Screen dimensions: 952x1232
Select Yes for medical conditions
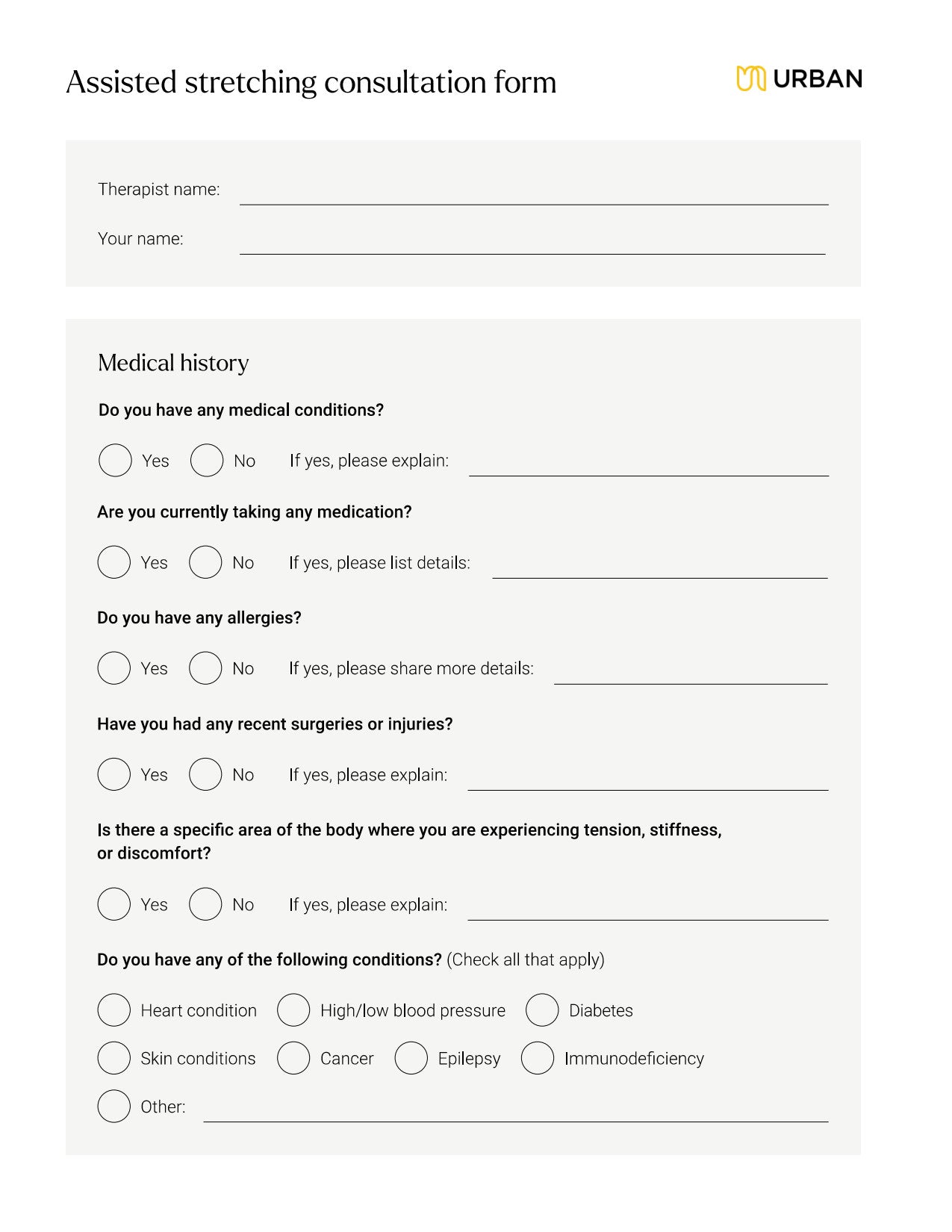(115, 461)
